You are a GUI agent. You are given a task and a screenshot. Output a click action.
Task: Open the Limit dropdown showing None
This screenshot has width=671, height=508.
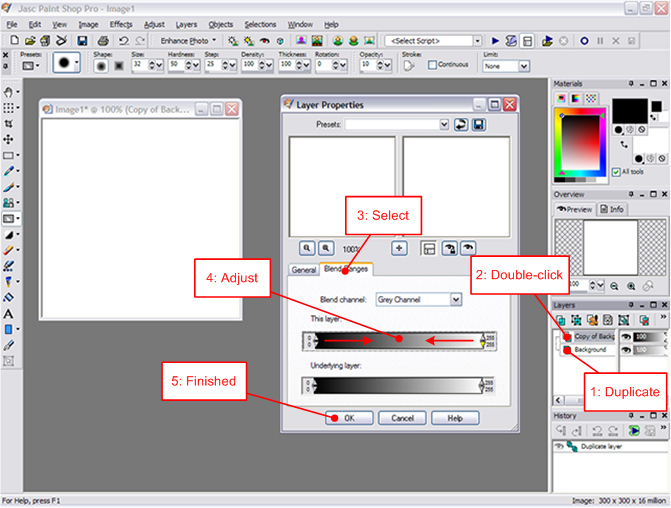(x=524, y=66)
